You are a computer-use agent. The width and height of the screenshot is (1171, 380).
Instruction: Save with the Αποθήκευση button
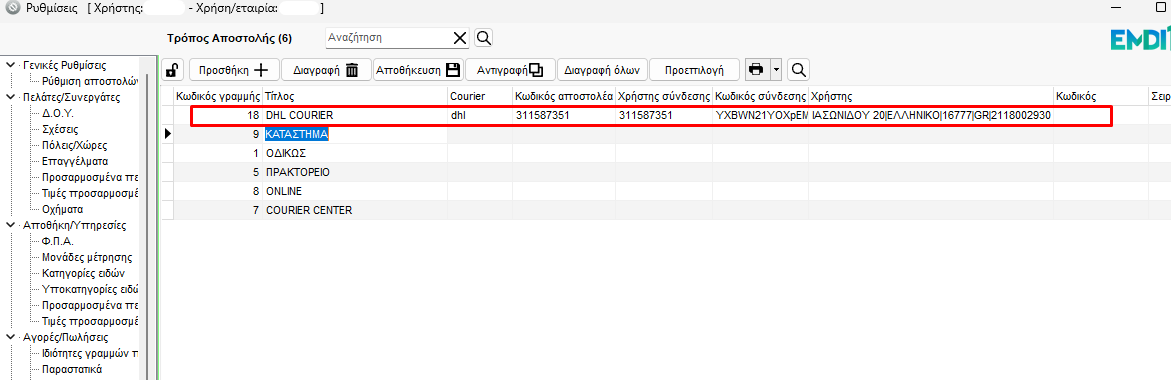[x=418, y=70]
